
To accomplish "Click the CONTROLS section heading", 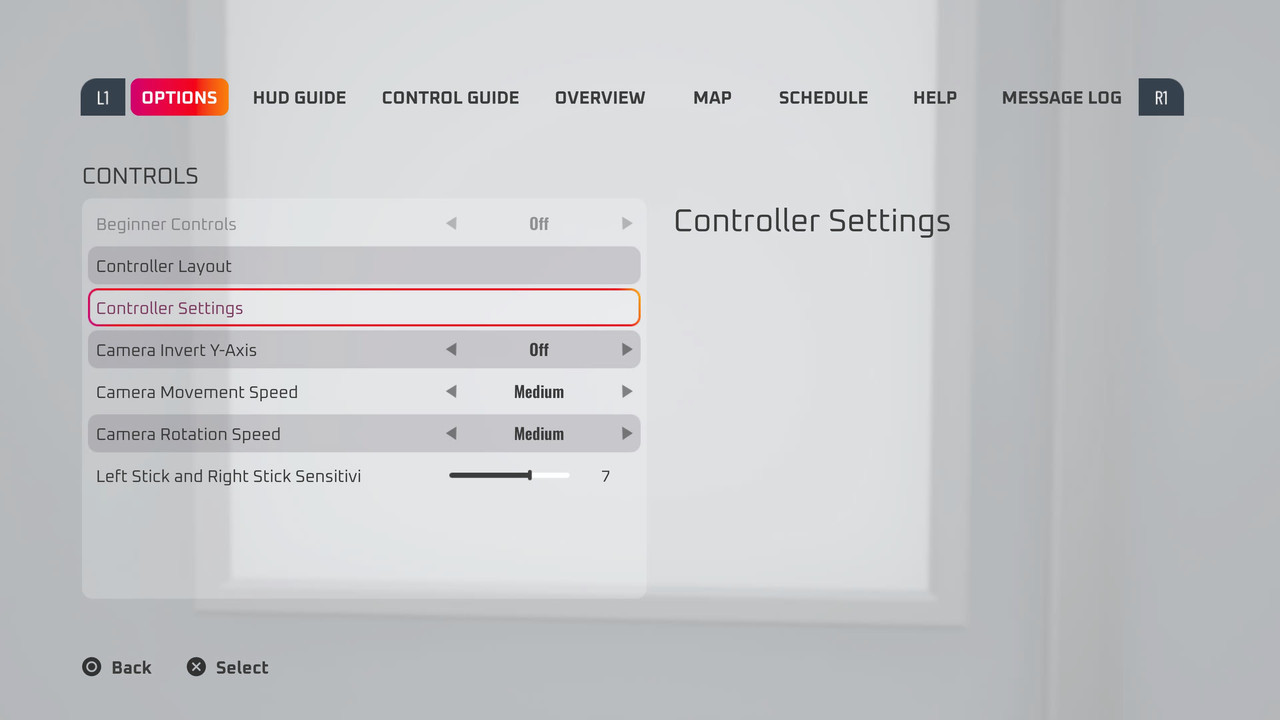I will coord(140,176).
